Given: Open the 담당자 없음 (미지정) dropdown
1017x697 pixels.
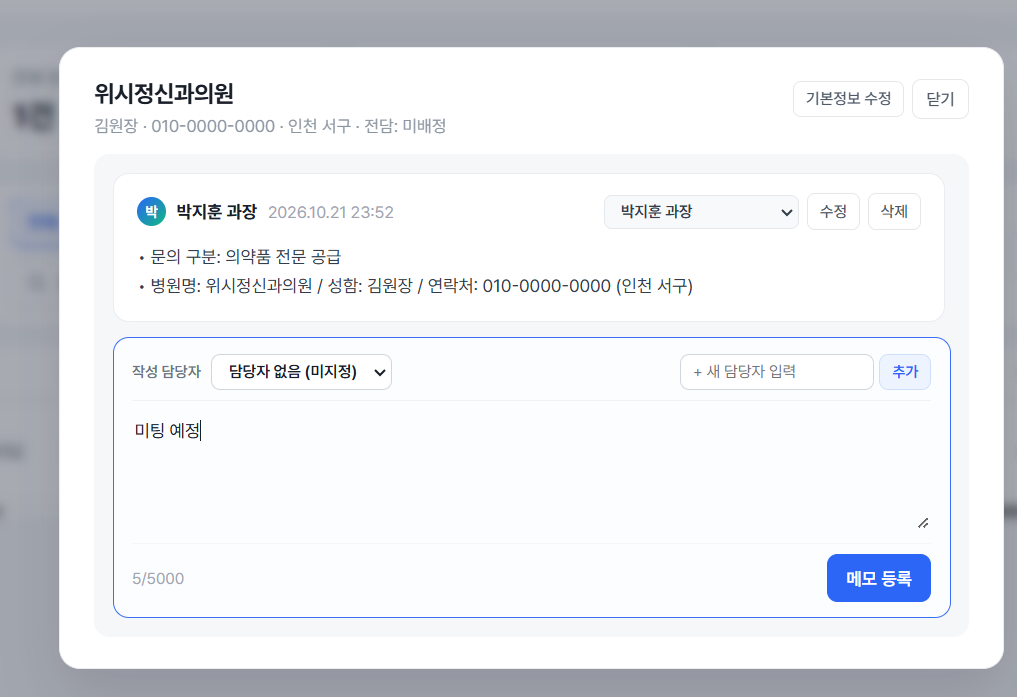Looking at the screenshot, I should tap(302, 372).
